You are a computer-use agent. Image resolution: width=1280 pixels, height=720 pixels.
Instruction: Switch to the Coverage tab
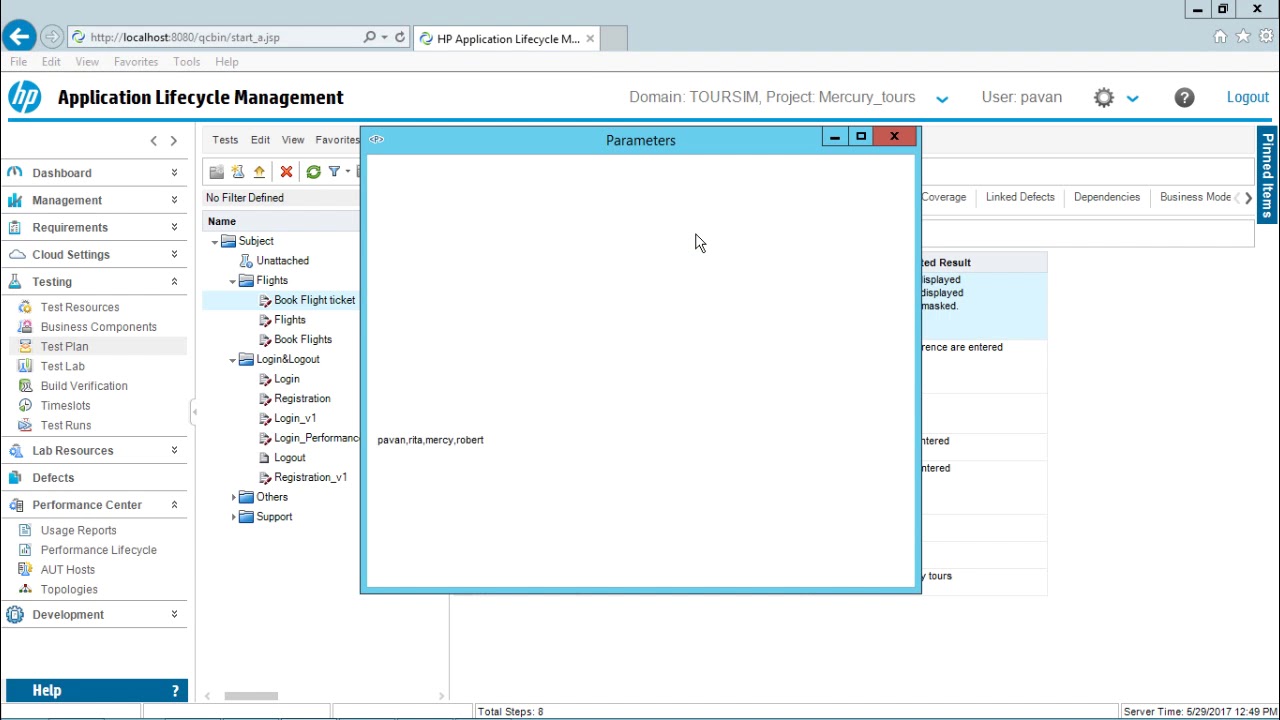click(943, 197)
